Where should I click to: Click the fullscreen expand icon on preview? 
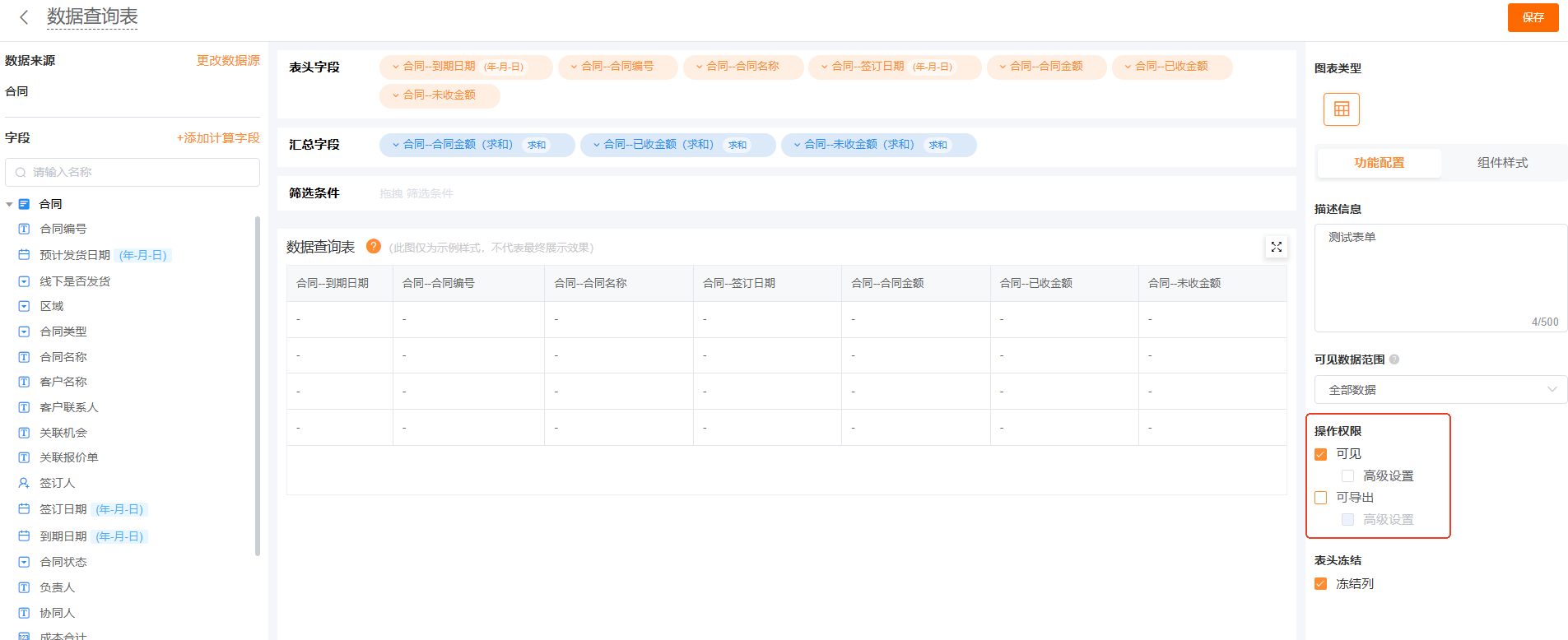(x=1276, y=247)
